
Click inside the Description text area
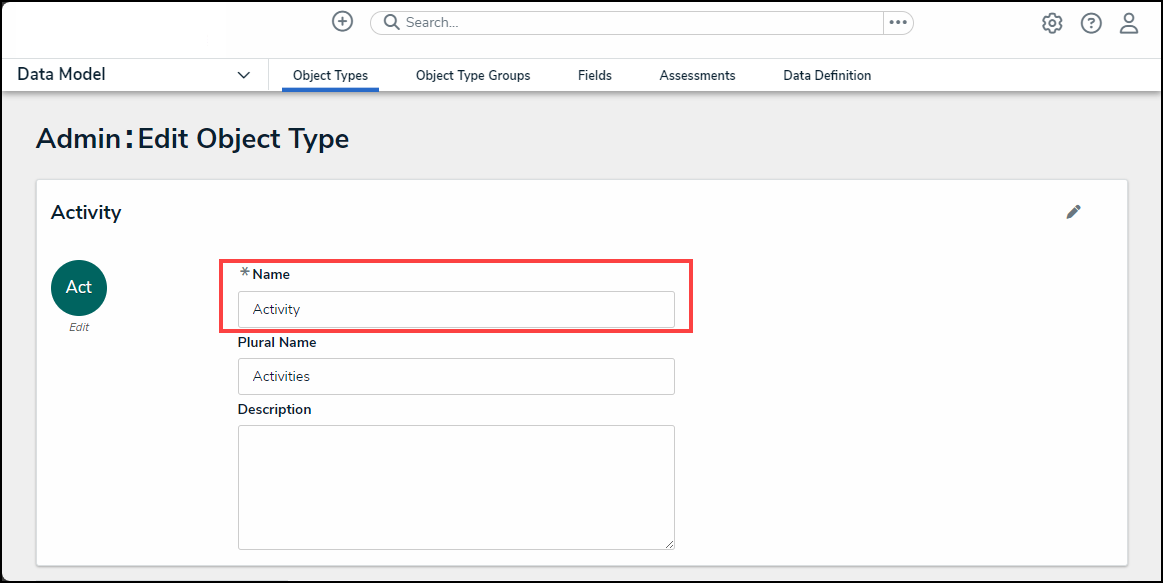pyautogui.click(x=456, y=487)
